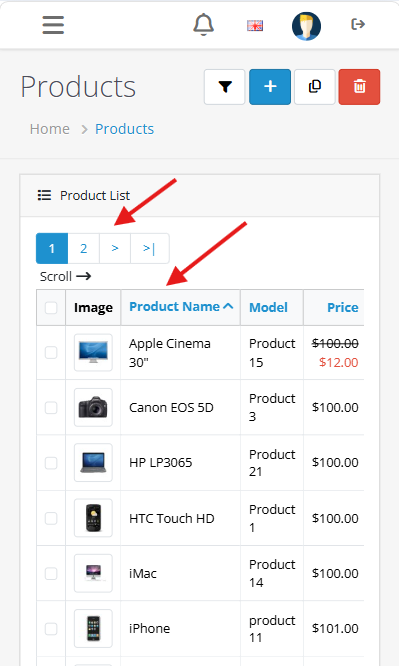The height and width of the screenshot is (666, 399).
Task: Click the $12.00 special price
Action: pos(339,362)
